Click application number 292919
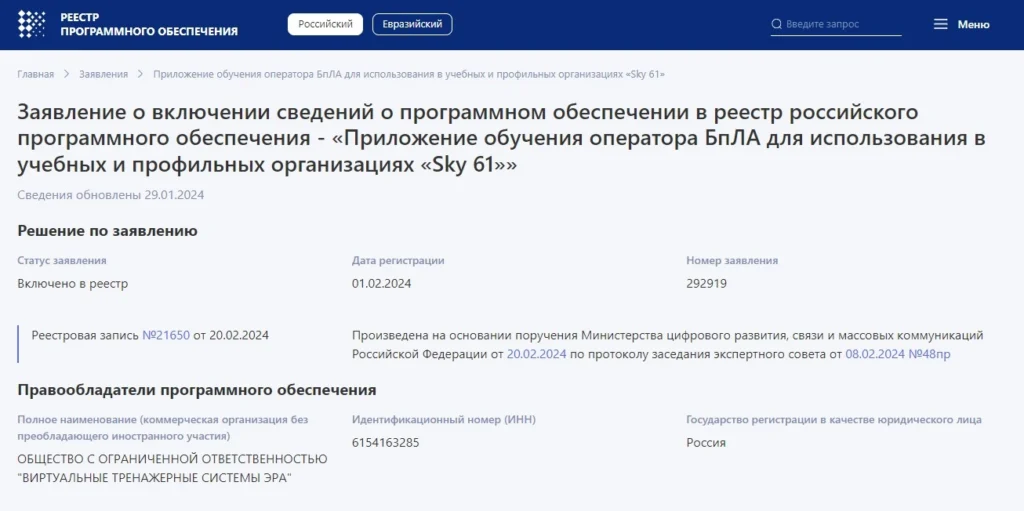Screen dimensions: 1024x511 (x=706, y=283)
